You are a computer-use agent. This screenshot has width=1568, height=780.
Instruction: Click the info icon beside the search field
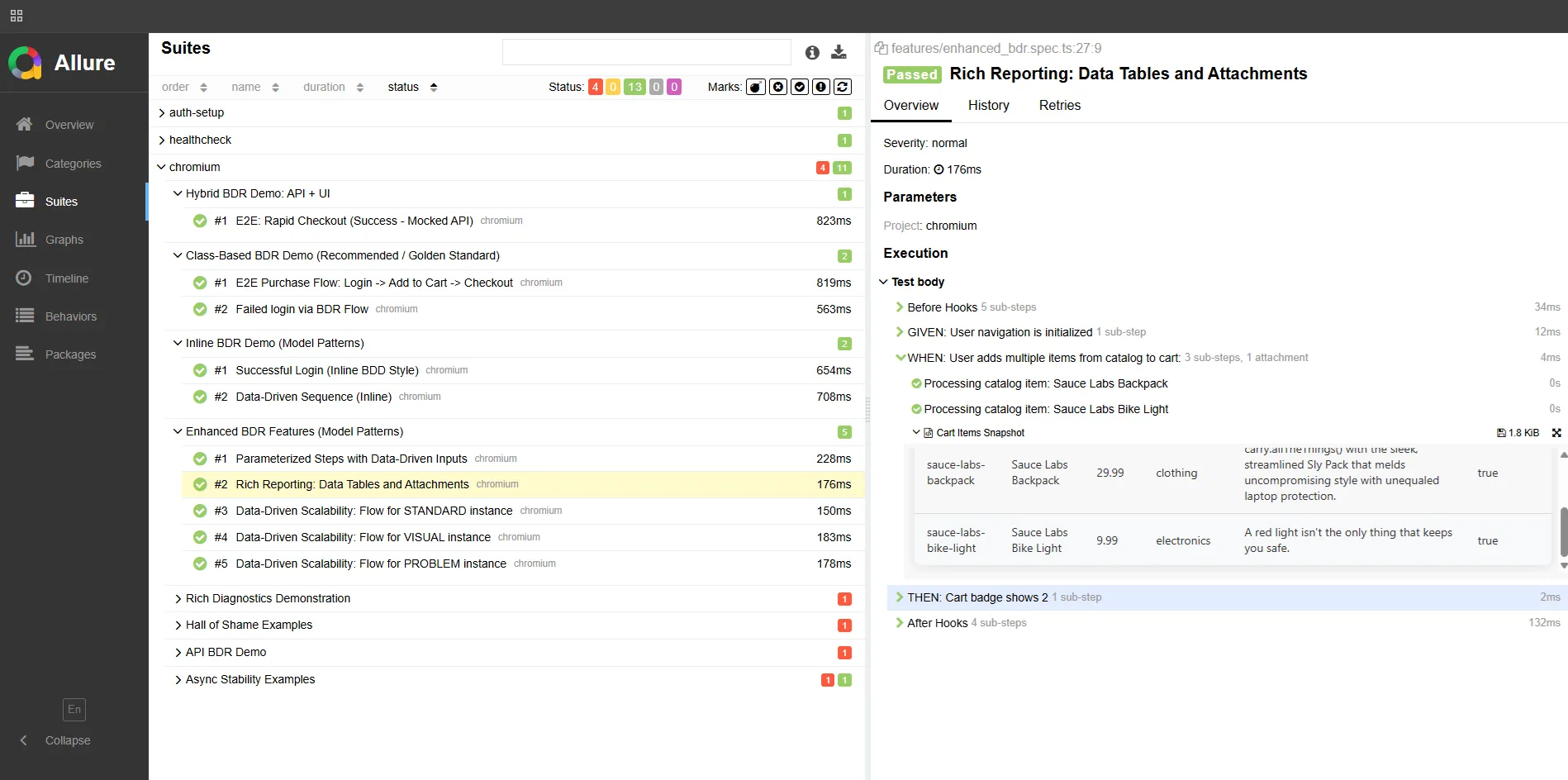(x=812, y=53)
